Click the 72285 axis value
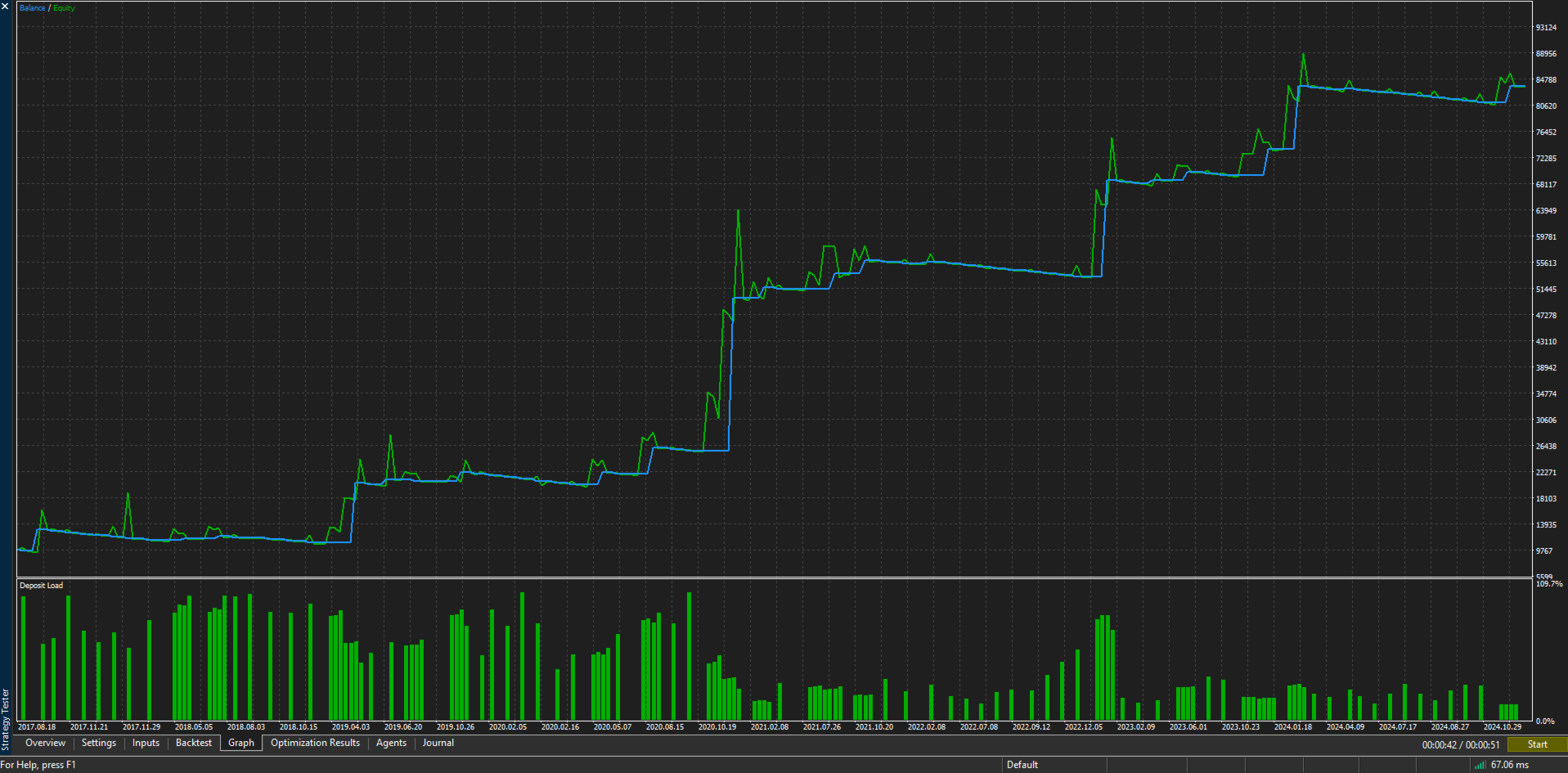The width and height of the screenshot is (1568, 773). click(x=1546, y=159)
